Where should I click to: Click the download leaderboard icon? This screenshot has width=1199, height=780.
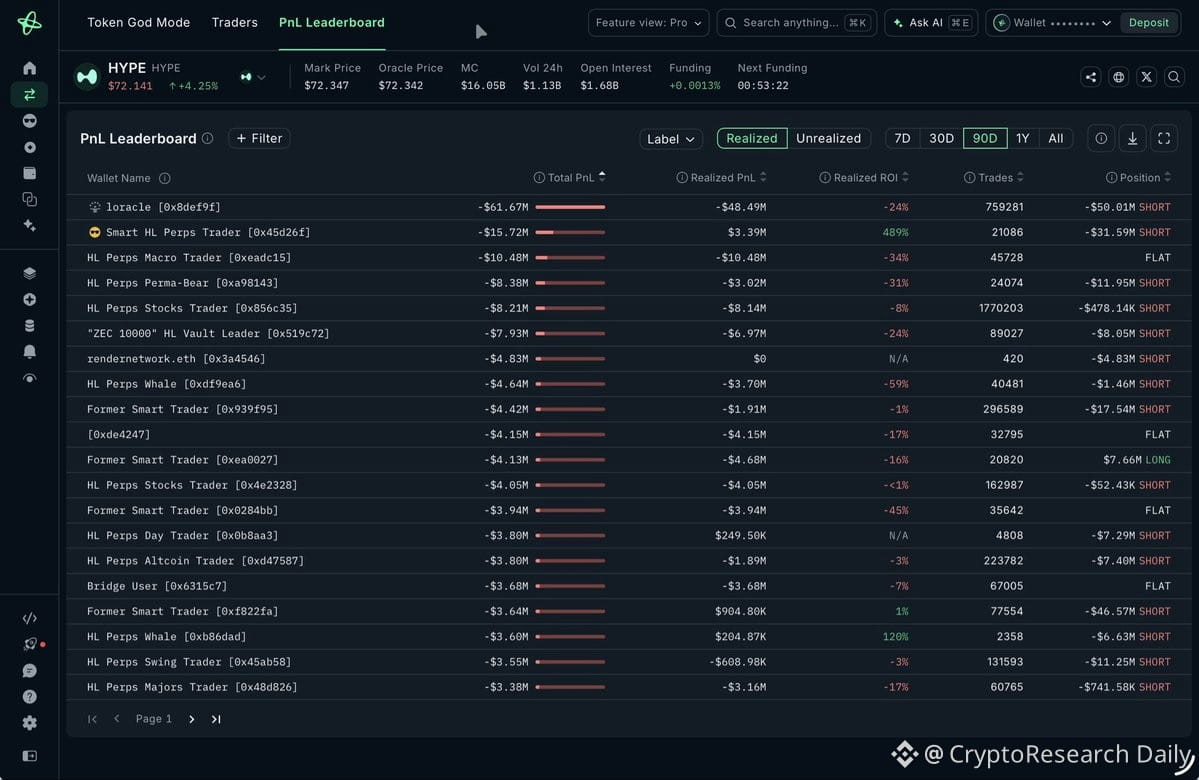tap(1132, 138)
